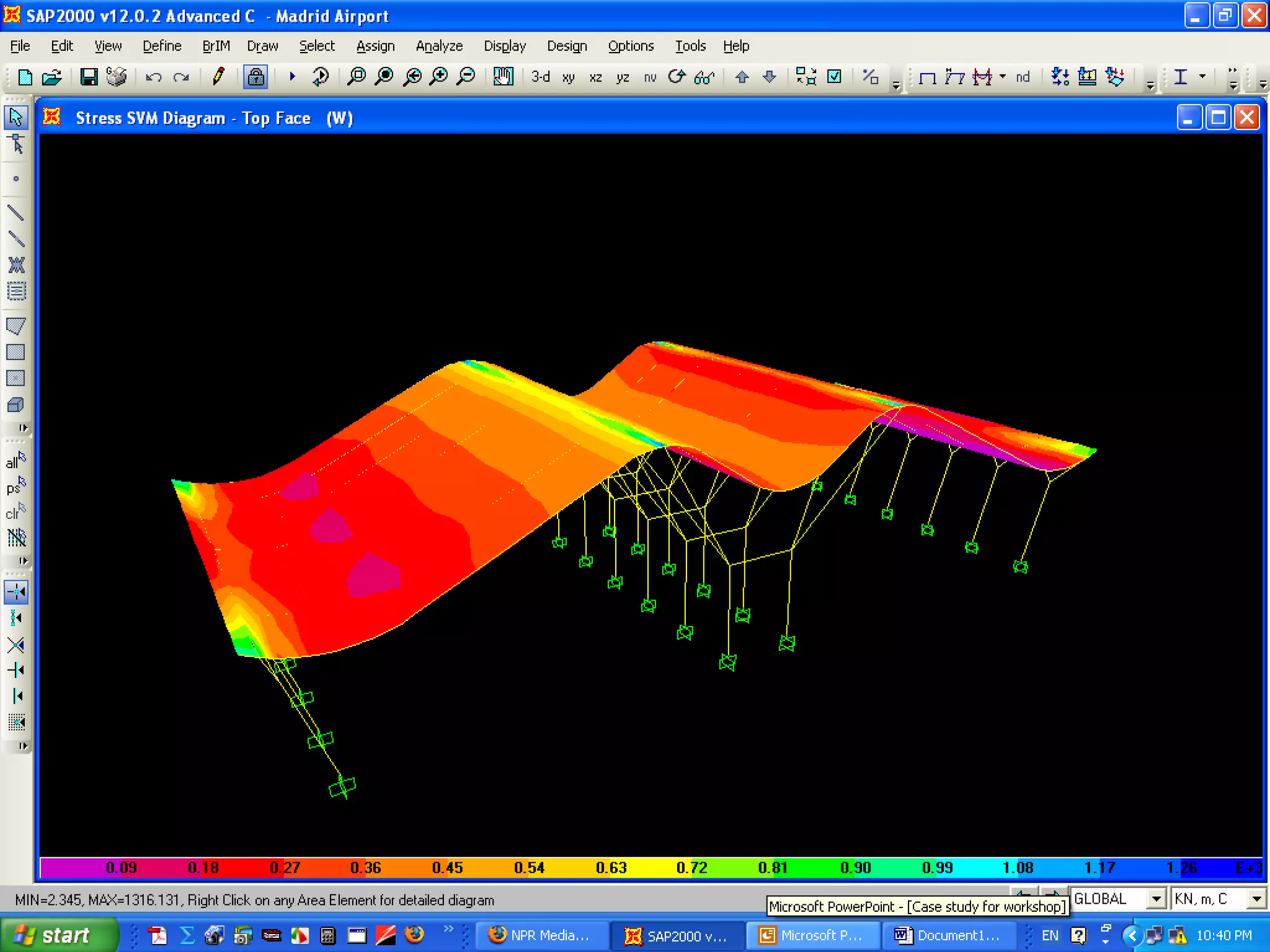Click the Perspective Toggle glasses icon
Image resolution: width=1270 pixels, height=952 pixels.
pyautogui.click(x=704, y=77)
